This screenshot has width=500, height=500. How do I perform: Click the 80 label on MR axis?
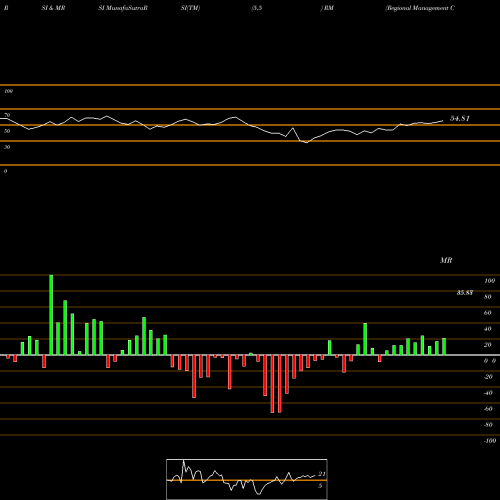(x=488, y=297)
